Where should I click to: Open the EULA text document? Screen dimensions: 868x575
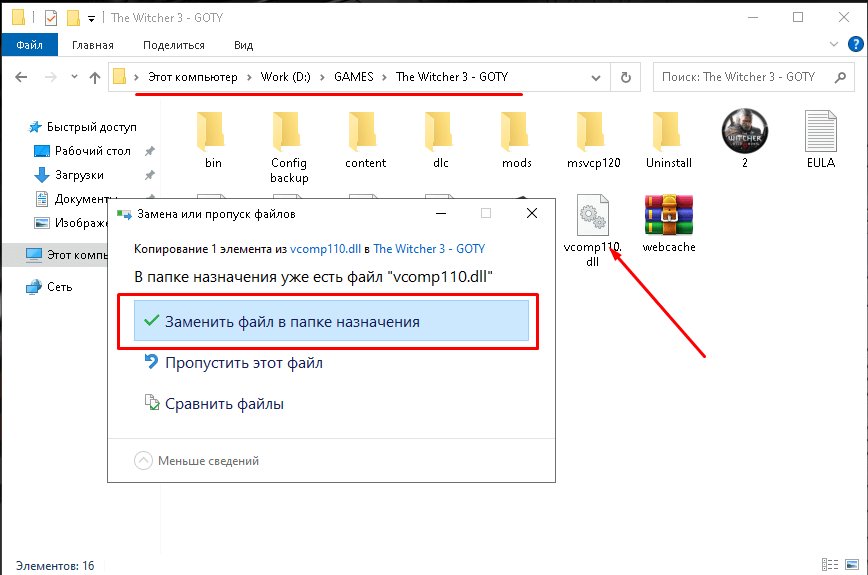pyautogui.click(x=820, y=132)
